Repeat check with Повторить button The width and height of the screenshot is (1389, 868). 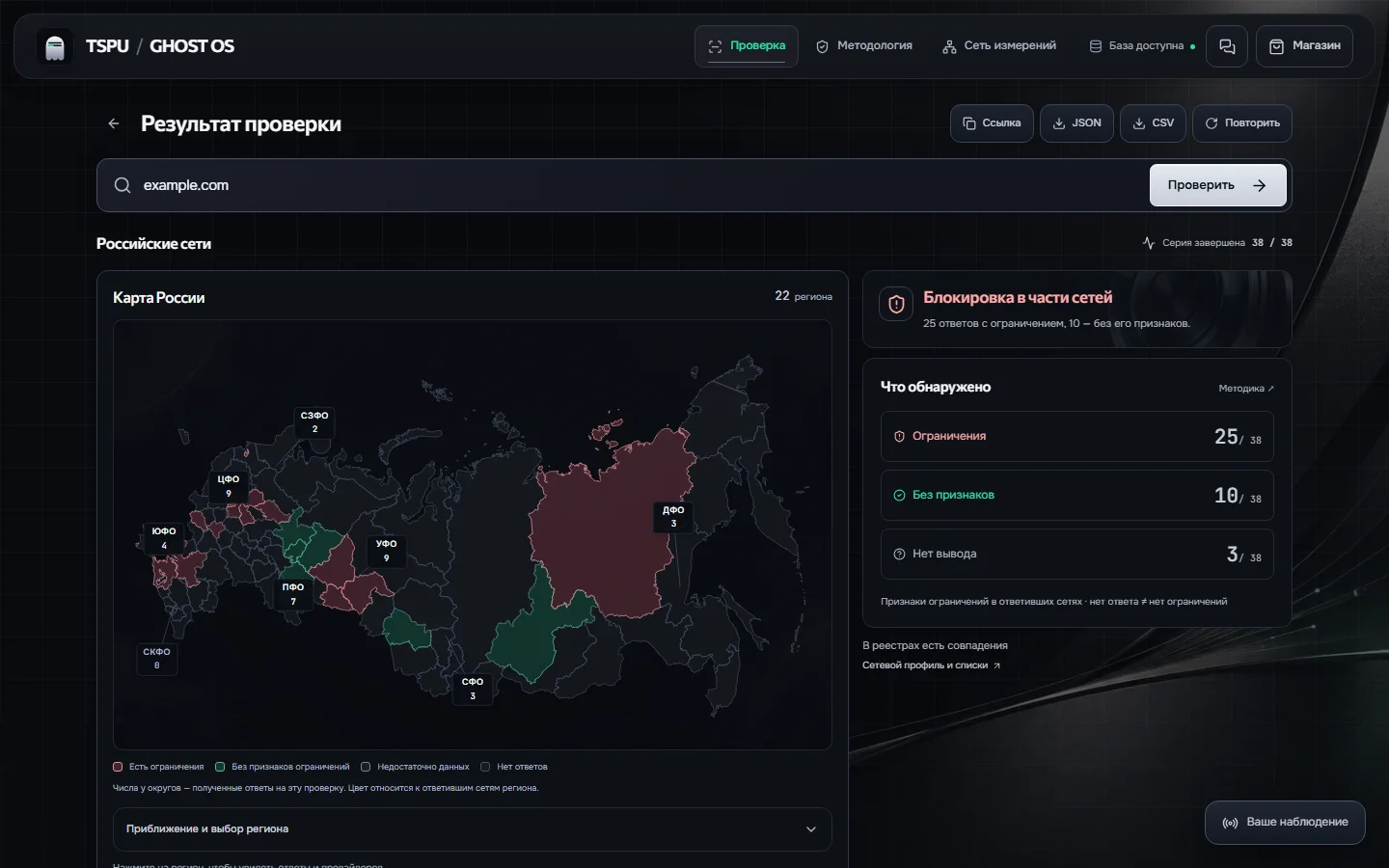pos(1242,123)
